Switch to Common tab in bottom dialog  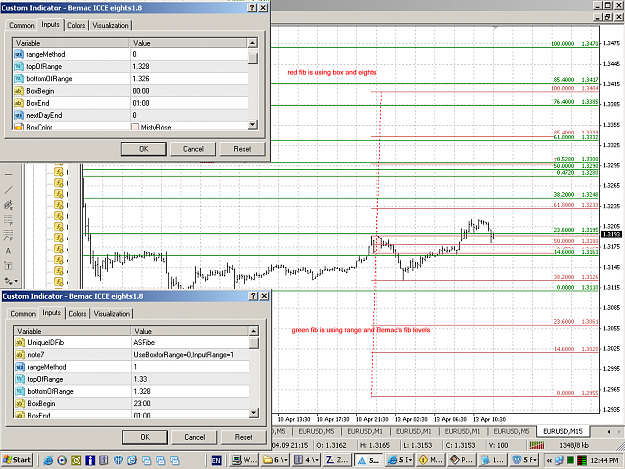coord(23,314)
